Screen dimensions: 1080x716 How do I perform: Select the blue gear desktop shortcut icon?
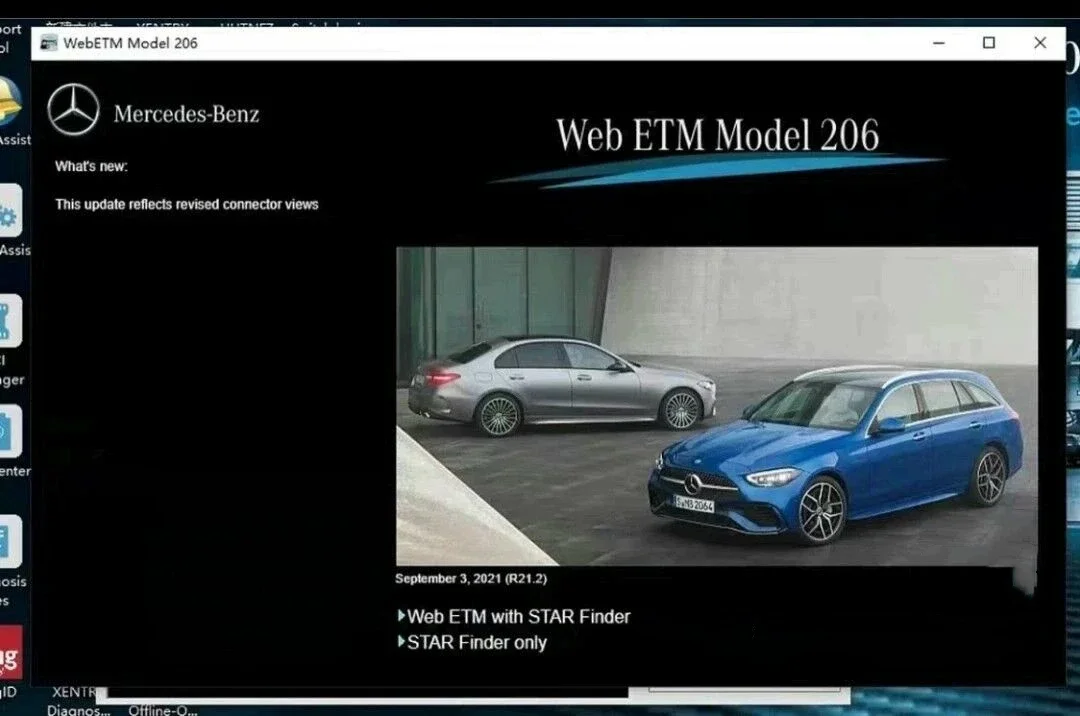tap(10, 211)
